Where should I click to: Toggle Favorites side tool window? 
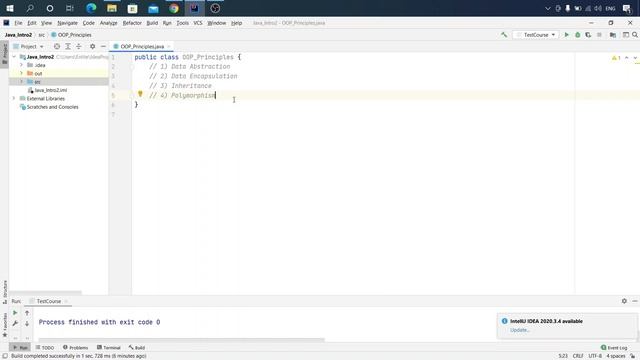tap(4, 325)
